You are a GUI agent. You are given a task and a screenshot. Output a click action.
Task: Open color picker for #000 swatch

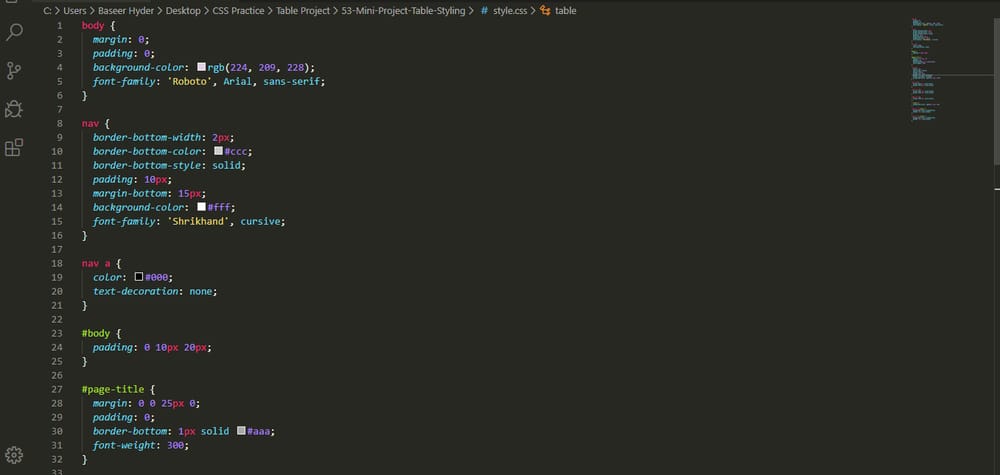coord(139,277)
